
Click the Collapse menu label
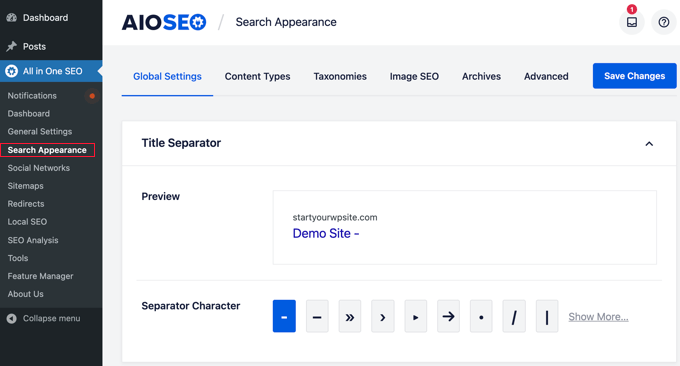52,318
